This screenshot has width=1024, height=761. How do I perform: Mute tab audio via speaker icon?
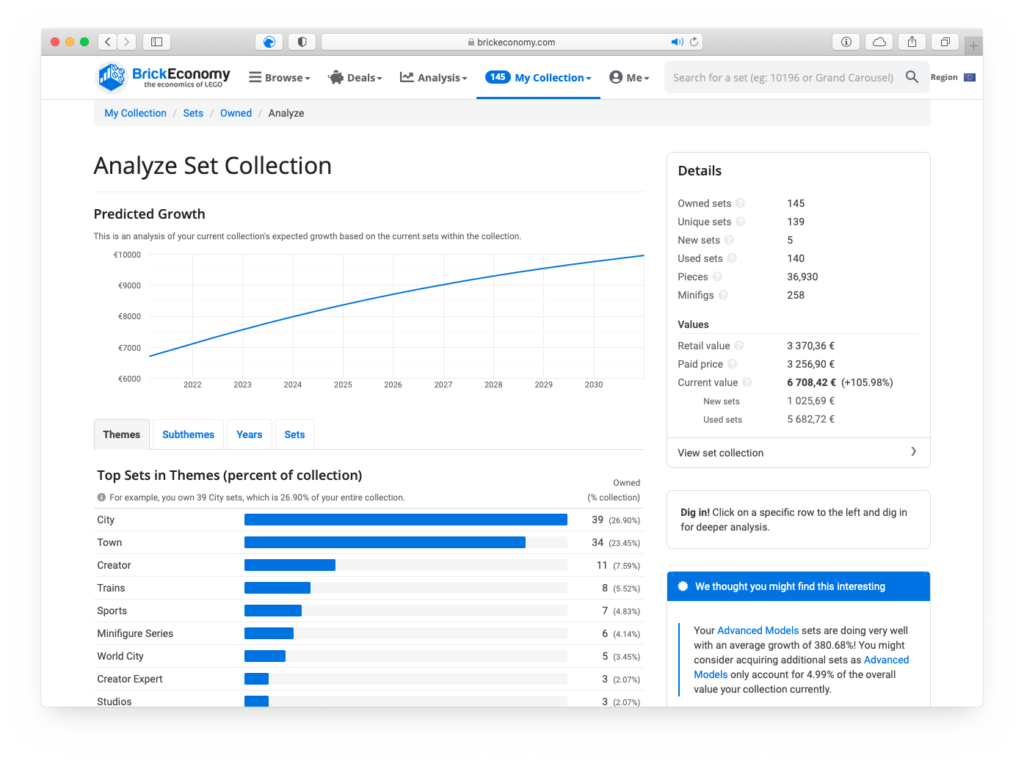(x=677, y=42)
